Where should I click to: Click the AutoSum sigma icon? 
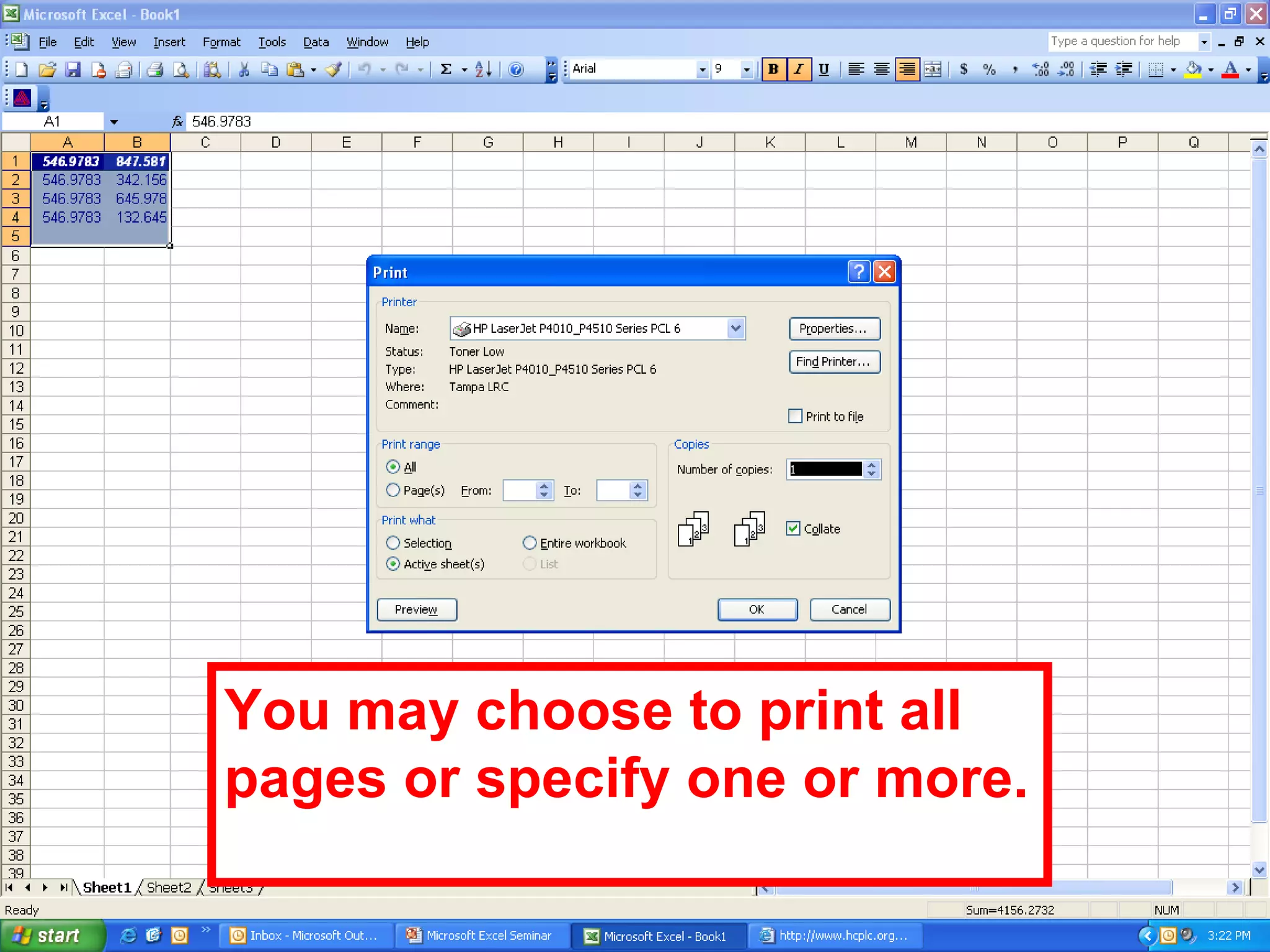point(446,69)
